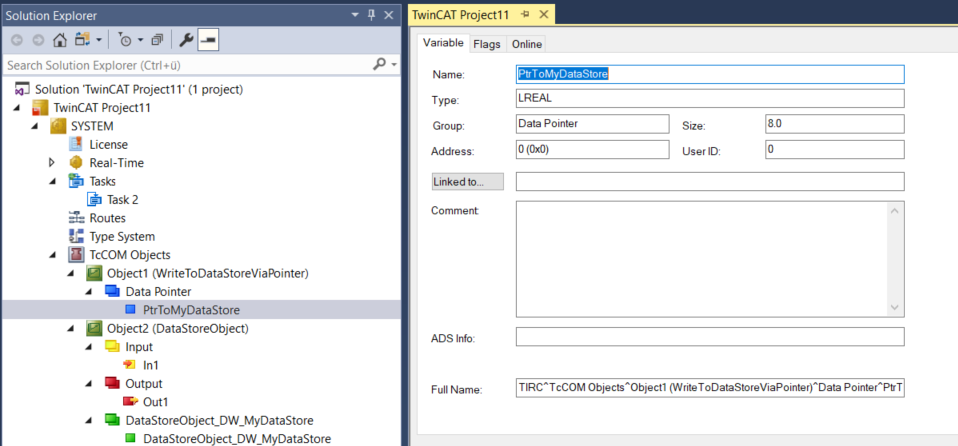Click the Group field showing Data Pointer

[593, 123]
